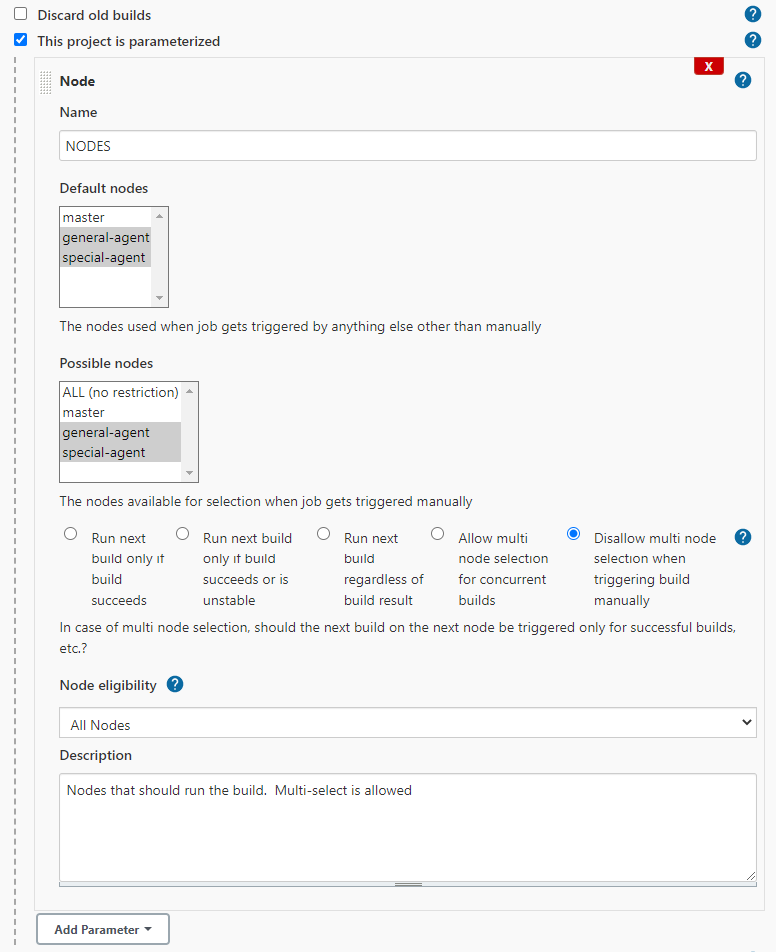Viewport: 776px width, 952px height.
Task: Enable Discard old builds checkbox
Action: (x=21, y=13)
